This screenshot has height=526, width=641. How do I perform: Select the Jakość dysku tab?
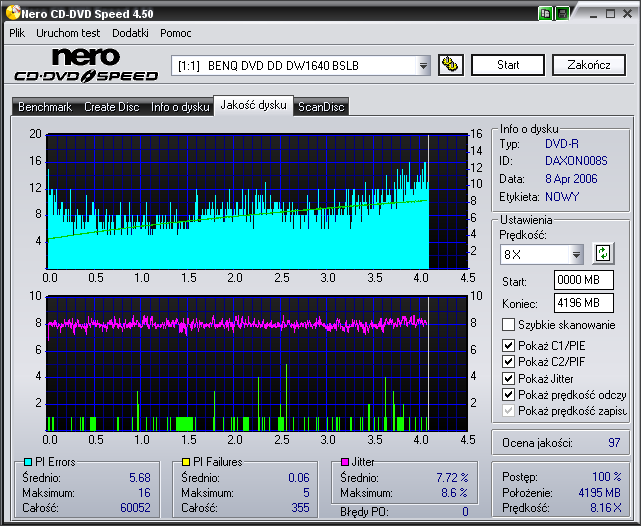253,105
